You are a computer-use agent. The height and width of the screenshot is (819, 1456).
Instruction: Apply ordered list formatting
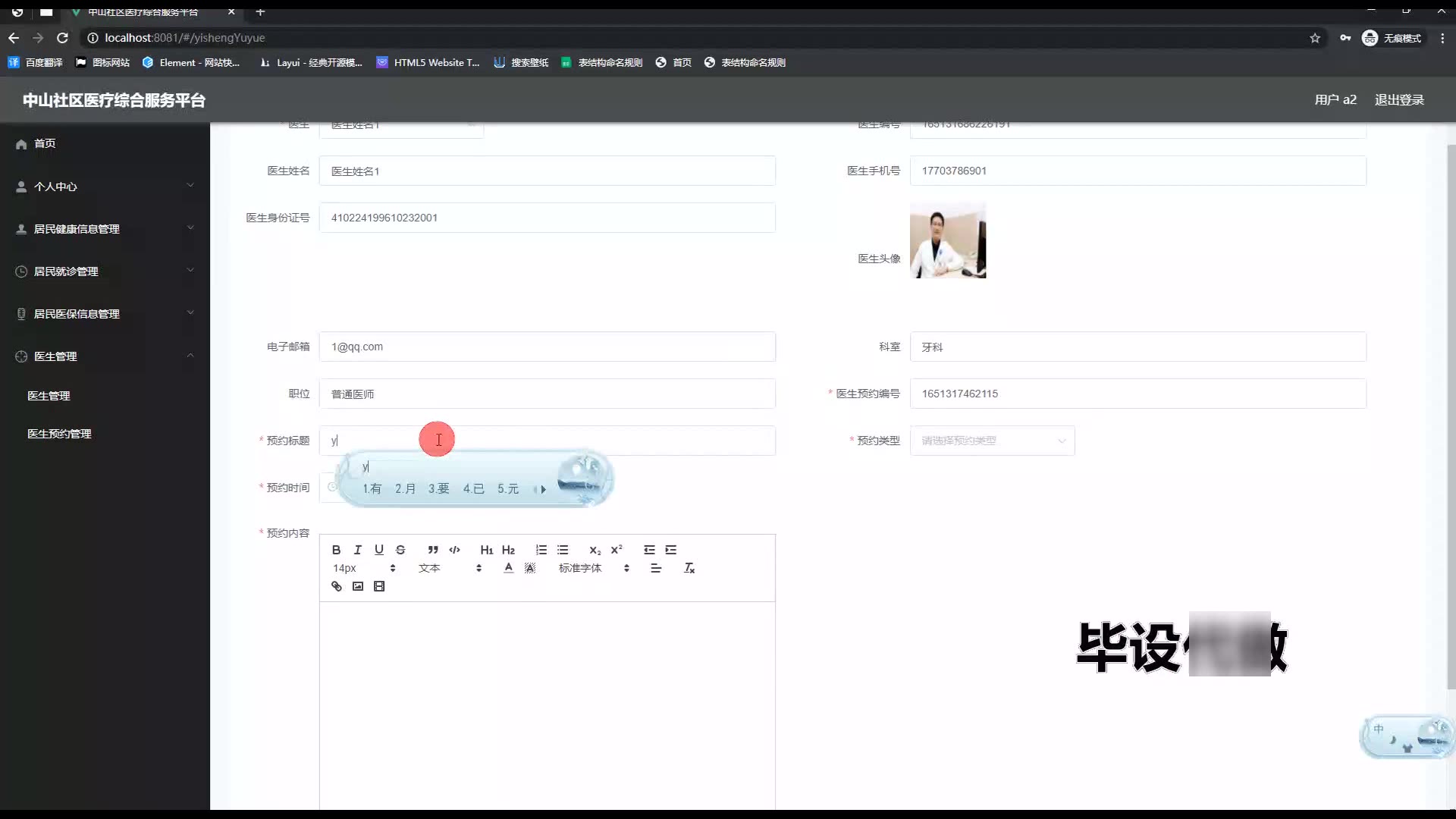541,550
